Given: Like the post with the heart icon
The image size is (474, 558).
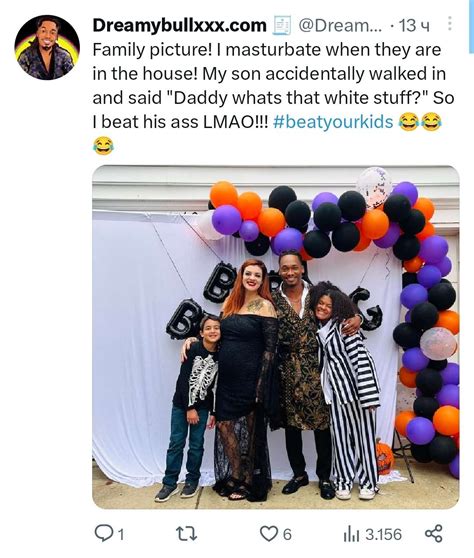Looking at the screenshot, I should [269, 534].
